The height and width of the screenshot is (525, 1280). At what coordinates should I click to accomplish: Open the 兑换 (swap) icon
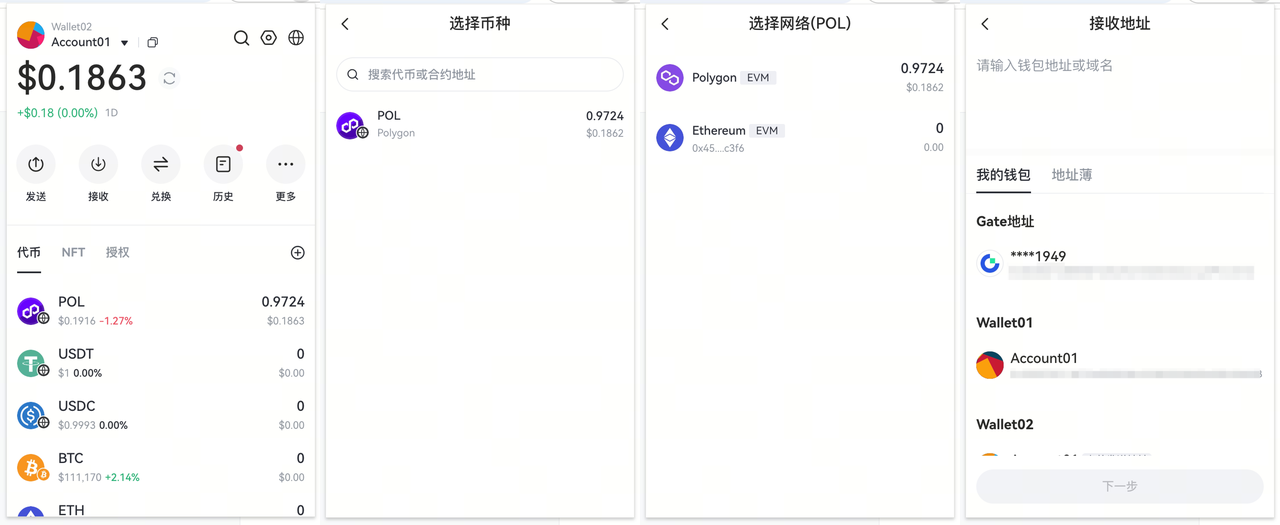tap(160, 164)
